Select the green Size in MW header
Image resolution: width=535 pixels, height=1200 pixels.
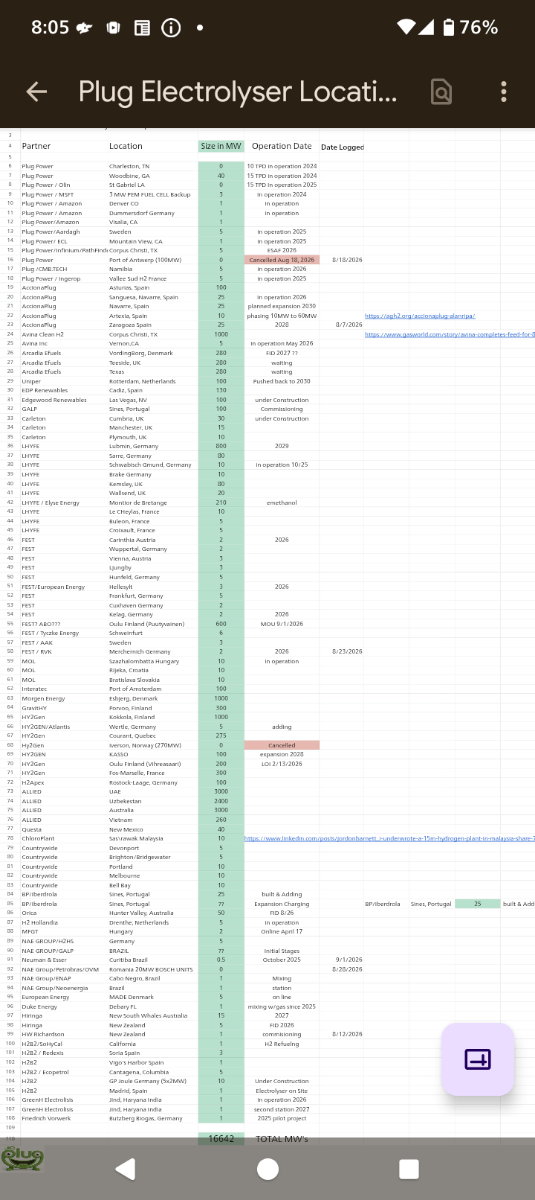[221, 146]
